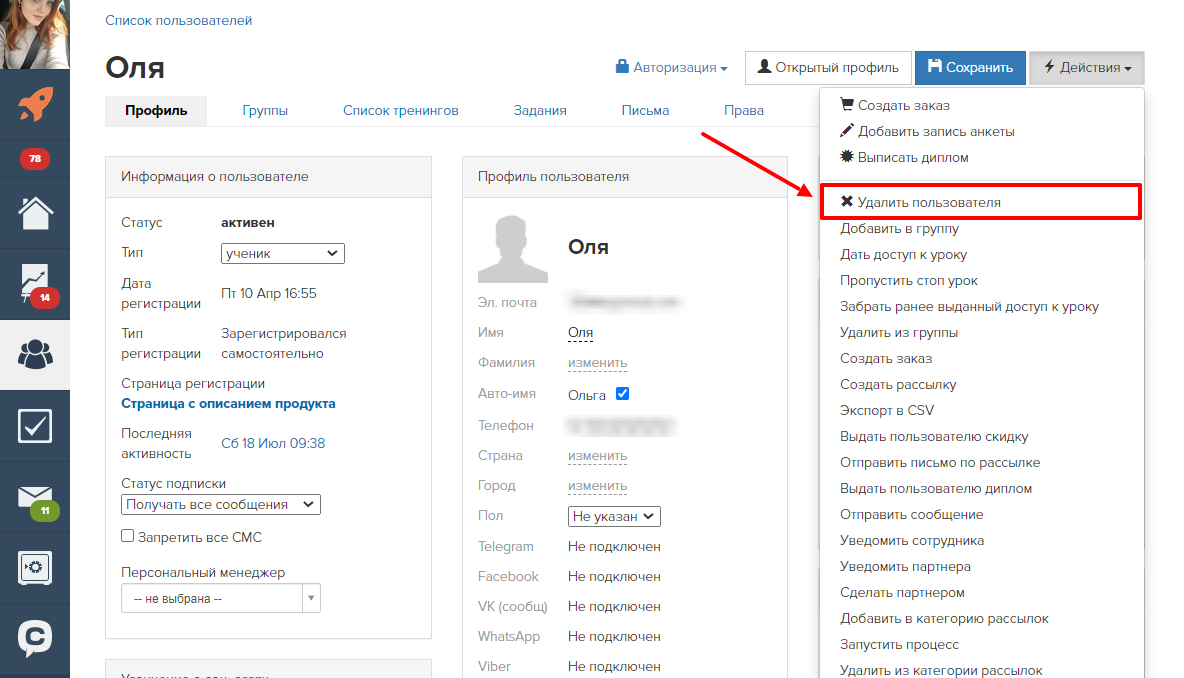Select Удалить из группы menu item
This screenshot has width=1184, height=678.
tap(899, 332)
